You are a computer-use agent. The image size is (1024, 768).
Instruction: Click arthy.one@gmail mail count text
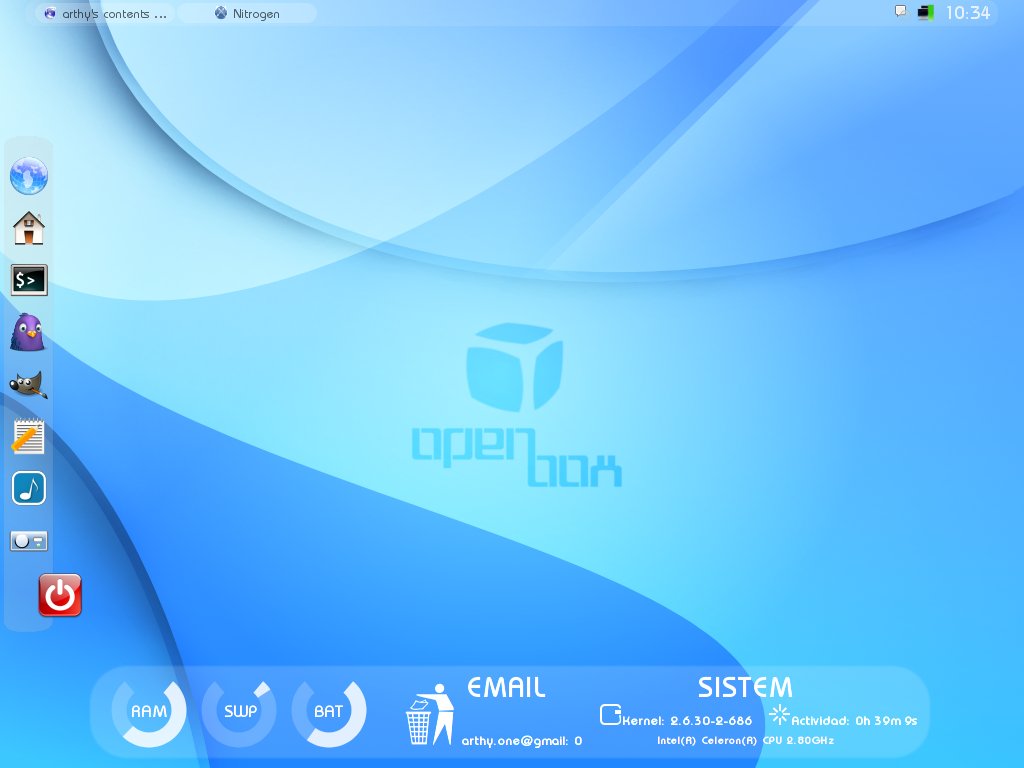point(522,741)
